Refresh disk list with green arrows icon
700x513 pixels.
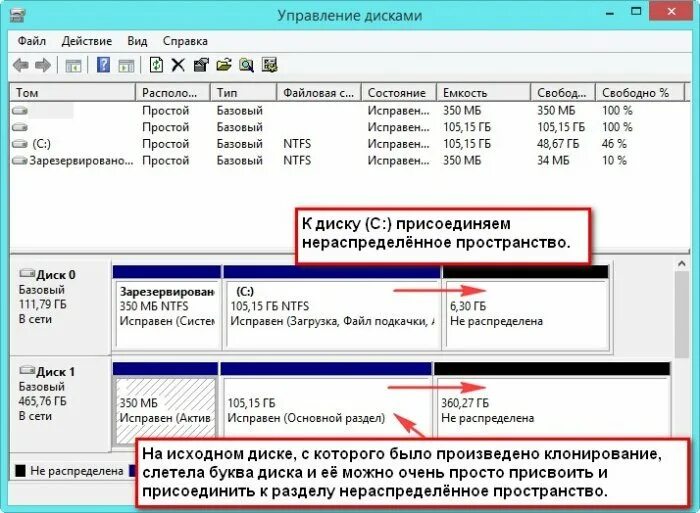pos(156,65)
